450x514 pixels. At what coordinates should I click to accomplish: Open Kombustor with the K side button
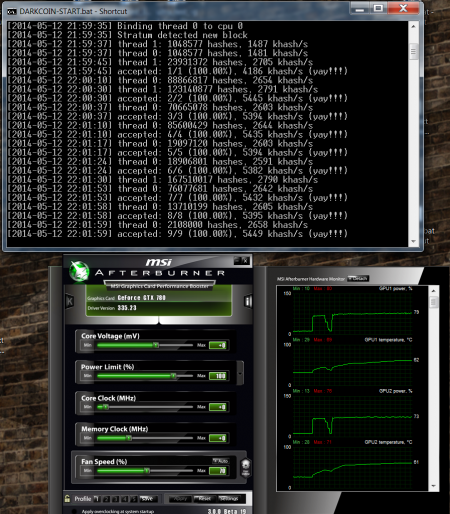coord(70,301)
